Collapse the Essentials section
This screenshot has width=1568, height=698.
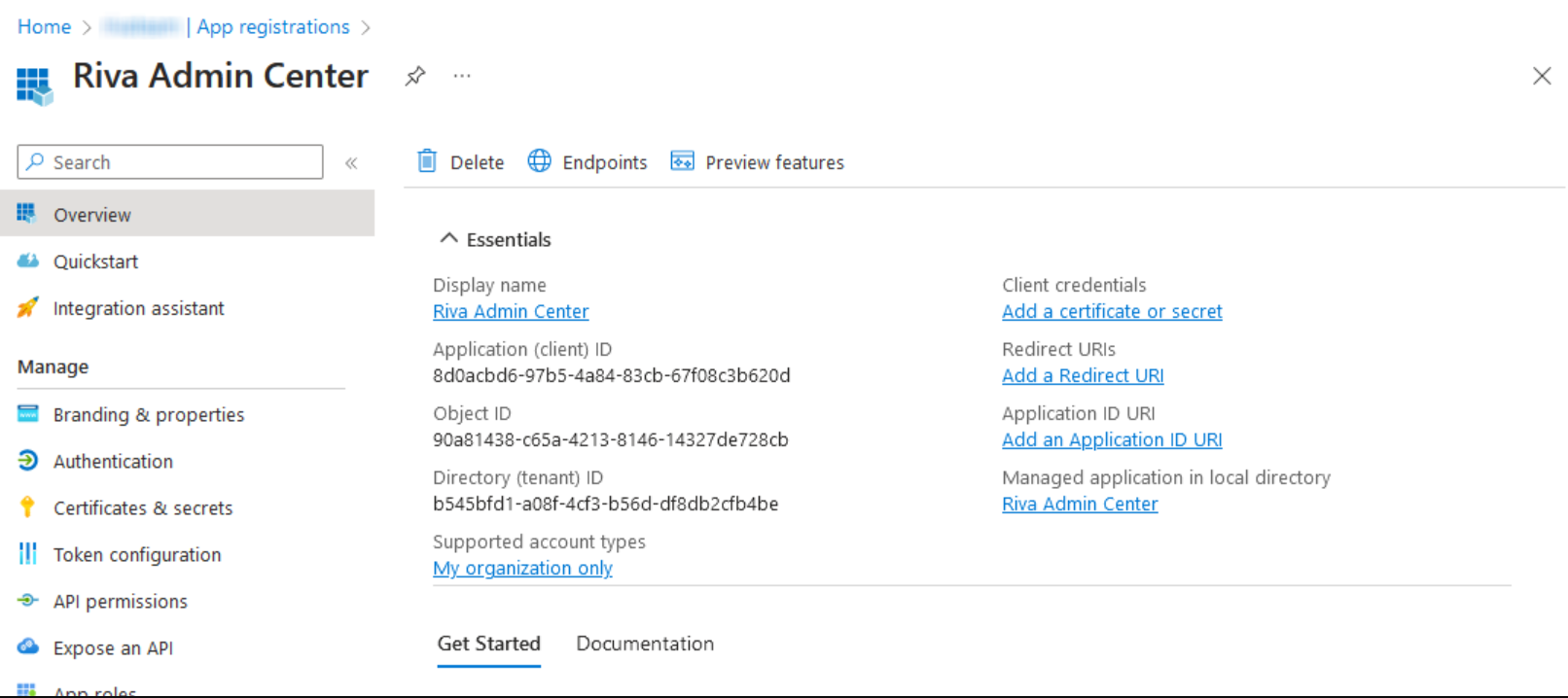pos(448,238)
